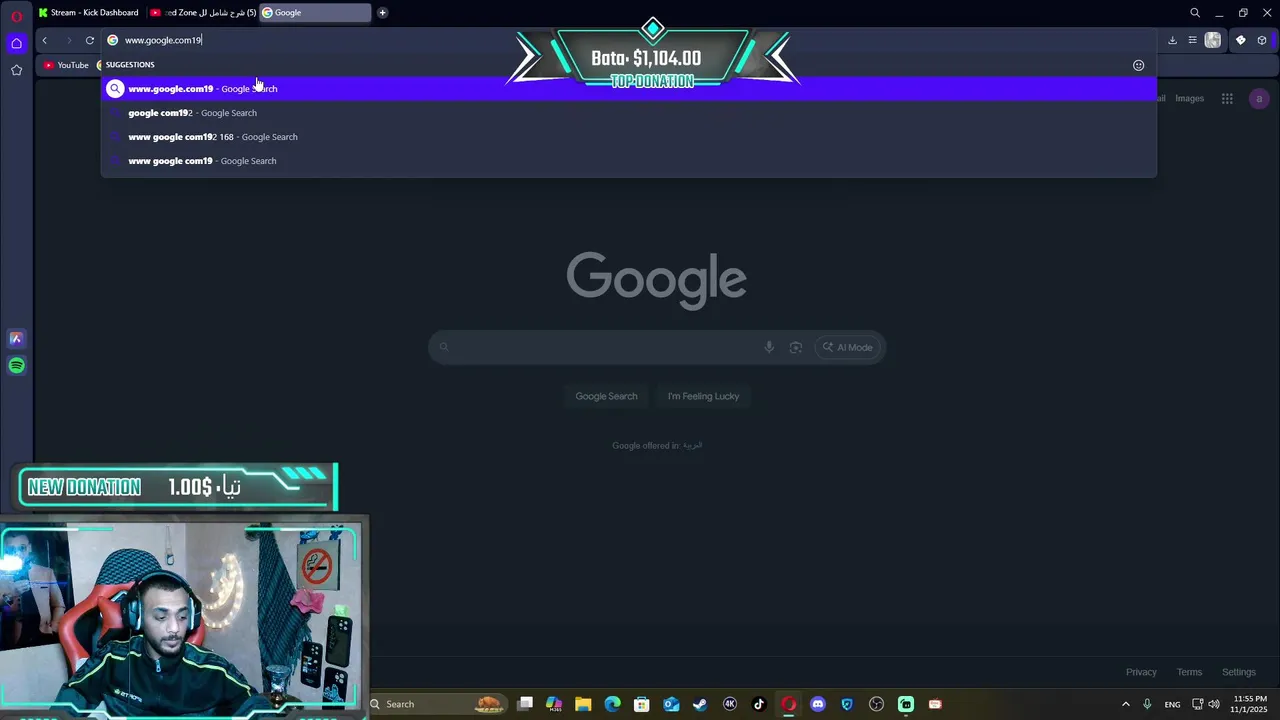The image size is (1280, 720).
Task: Click the Google search box
Action: click(x=656, y=347)
